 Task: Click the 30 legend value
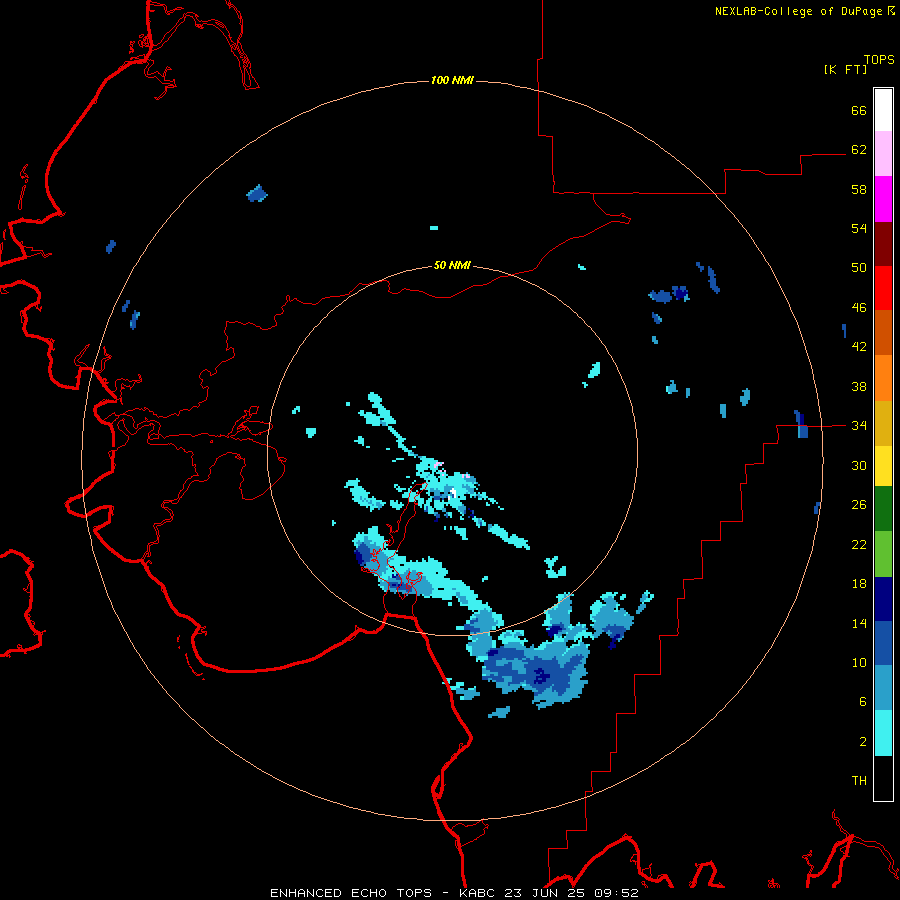859,465
